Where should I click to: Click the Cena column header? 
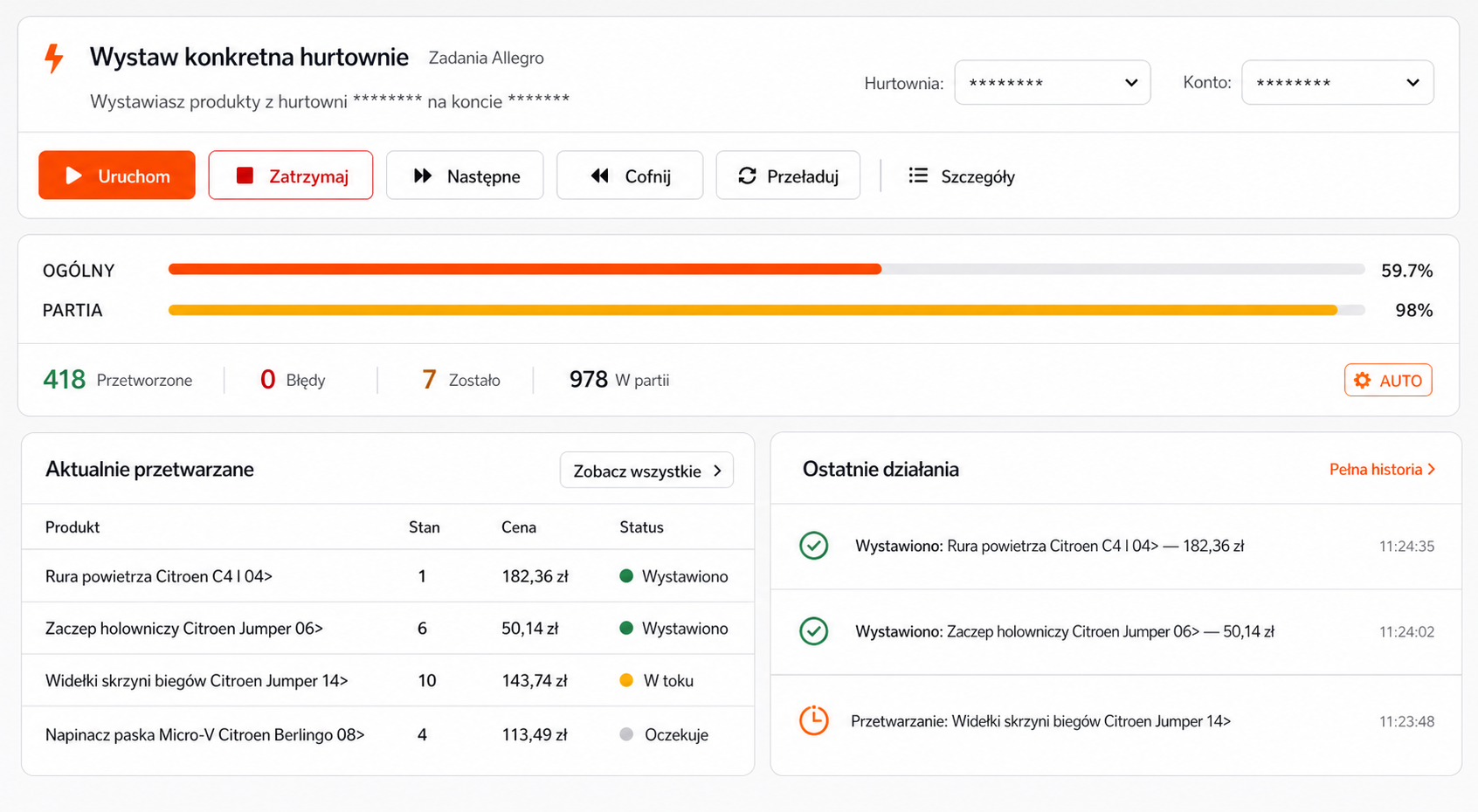[519, 527]
